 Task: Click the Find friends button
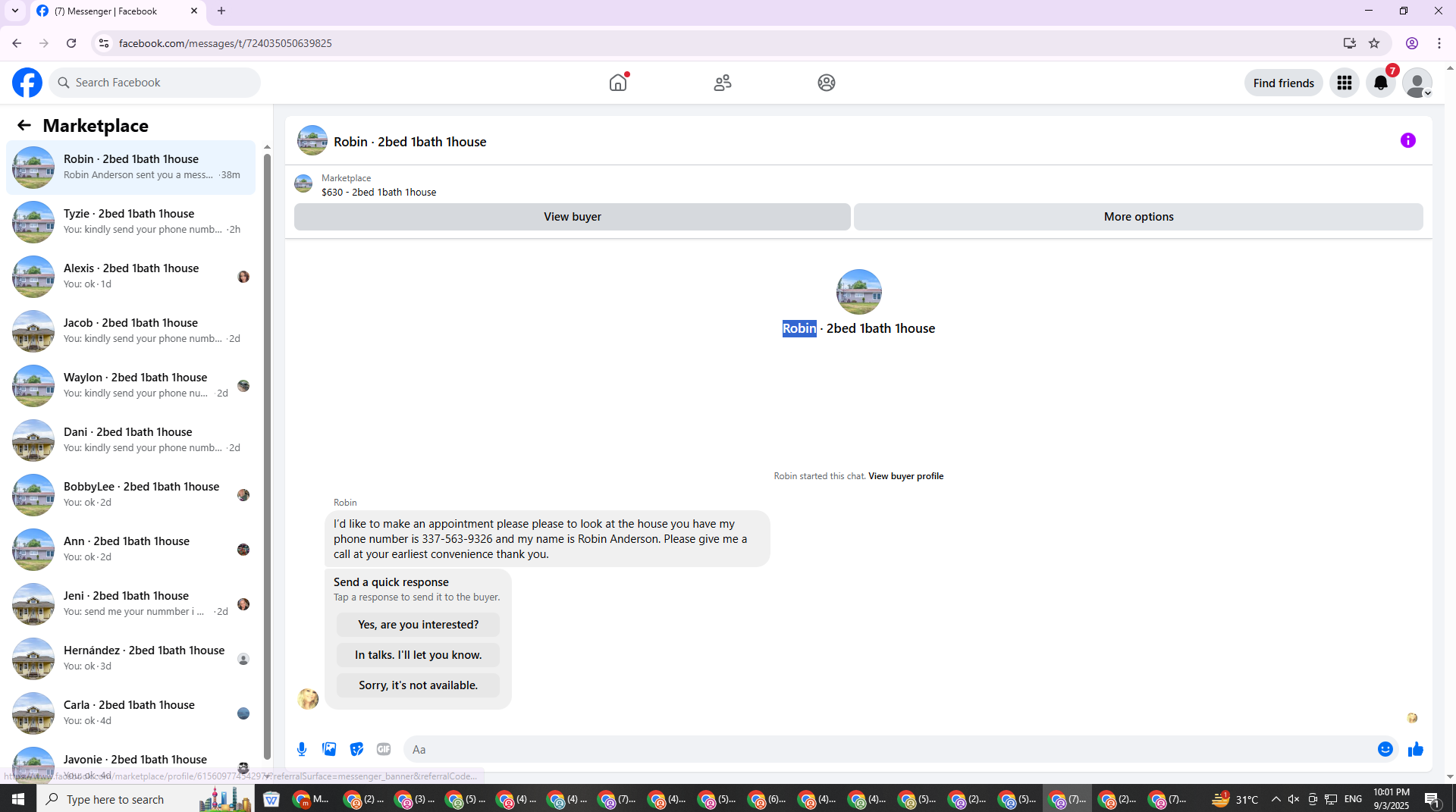coord(1283,83)
